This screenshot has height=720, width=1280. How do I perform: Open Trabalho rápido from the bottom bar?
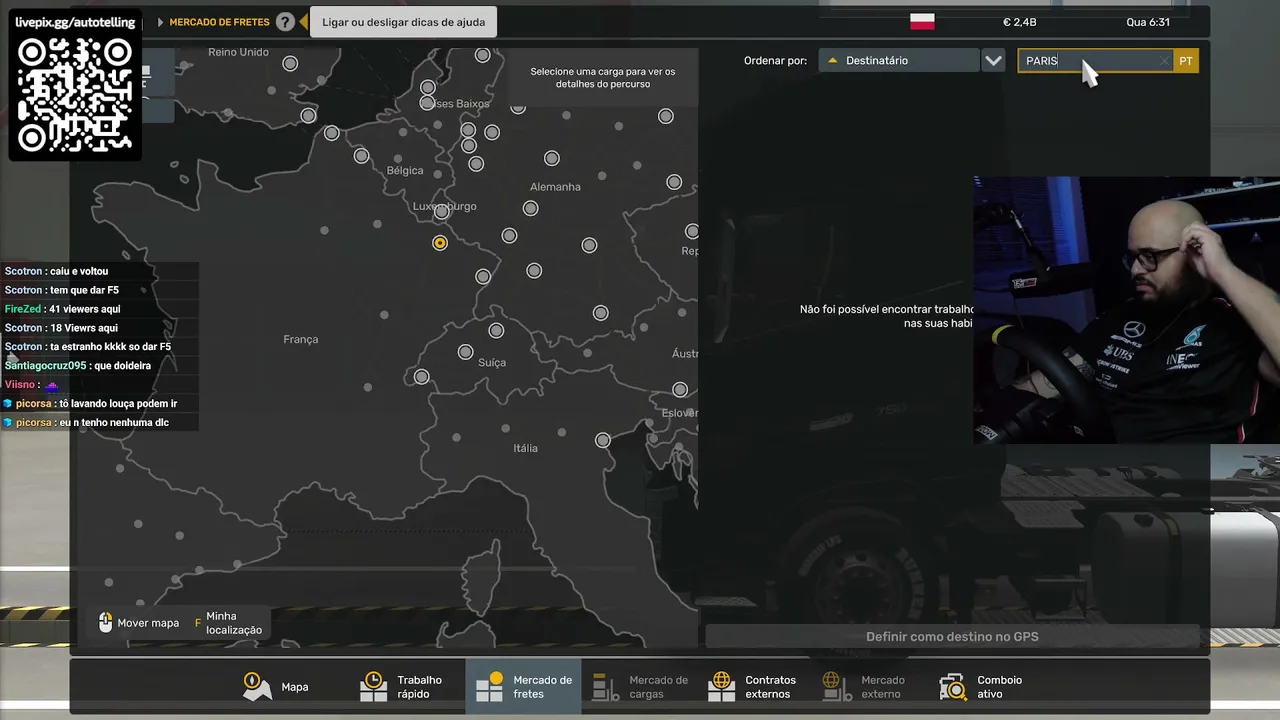pos(401,687)
